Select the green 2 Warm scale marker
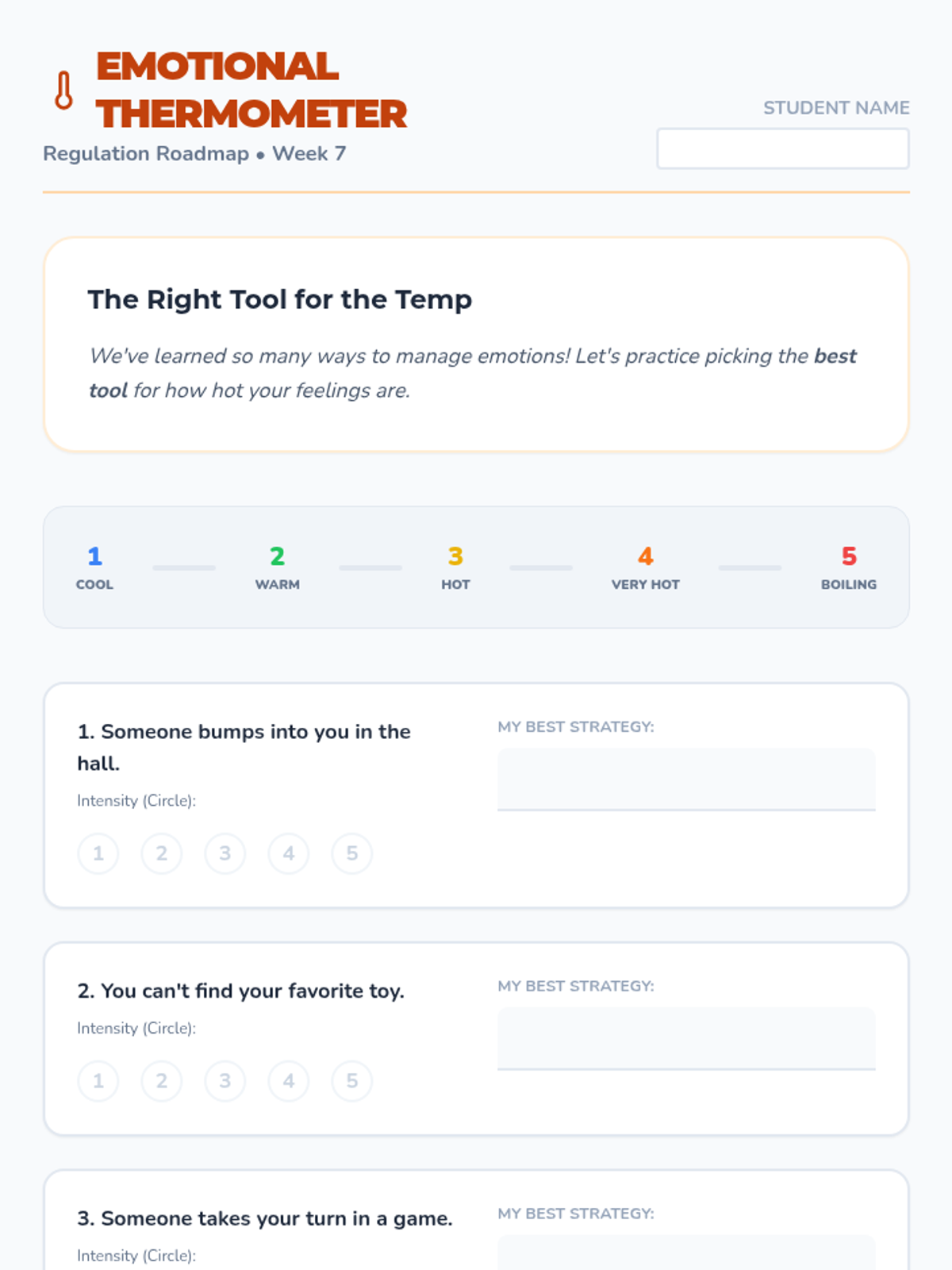This screenshot has width=952, height=1270. click(278, 568)
